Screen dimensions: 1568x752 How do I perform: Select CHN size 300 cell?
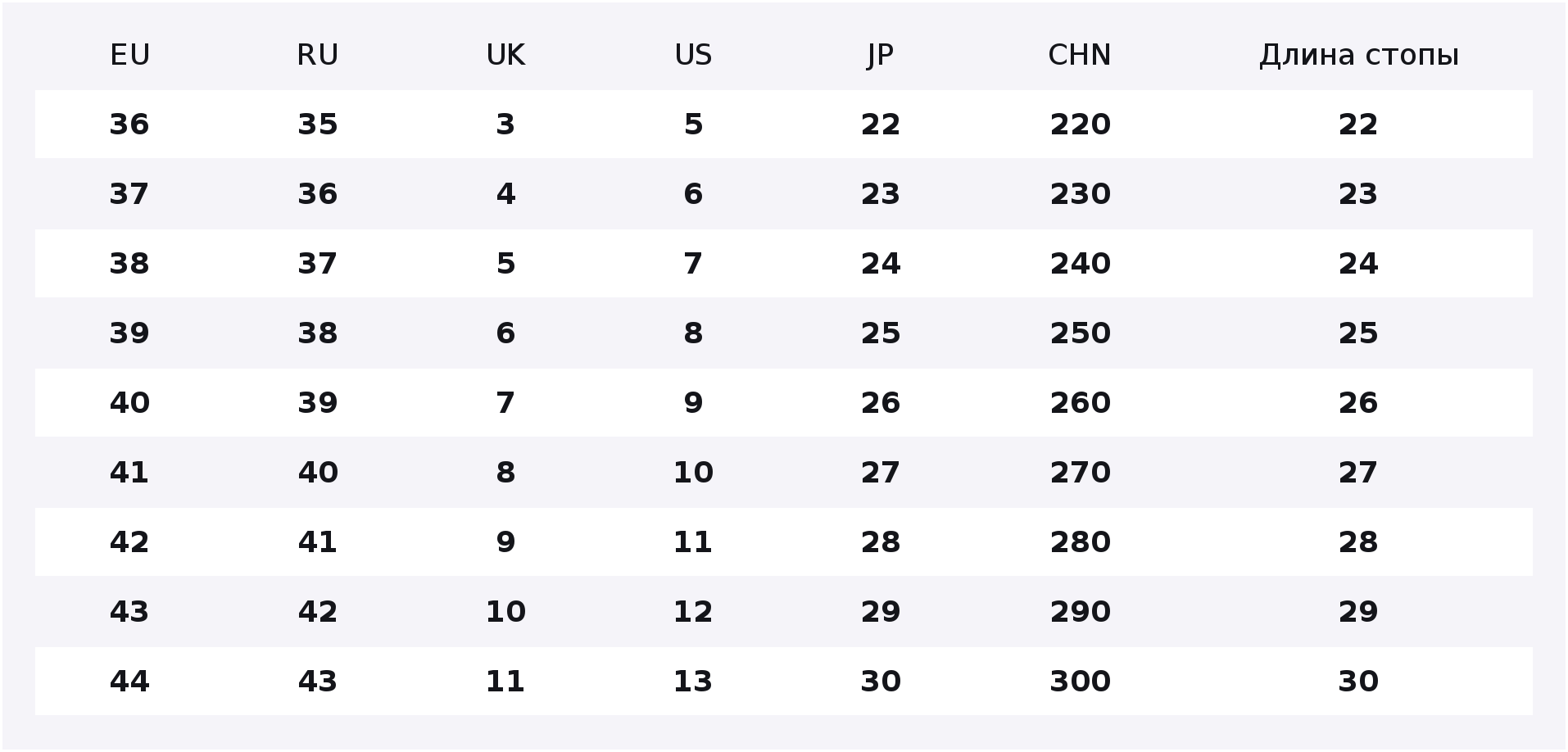pyautogui.click(x=1080, y=682)
